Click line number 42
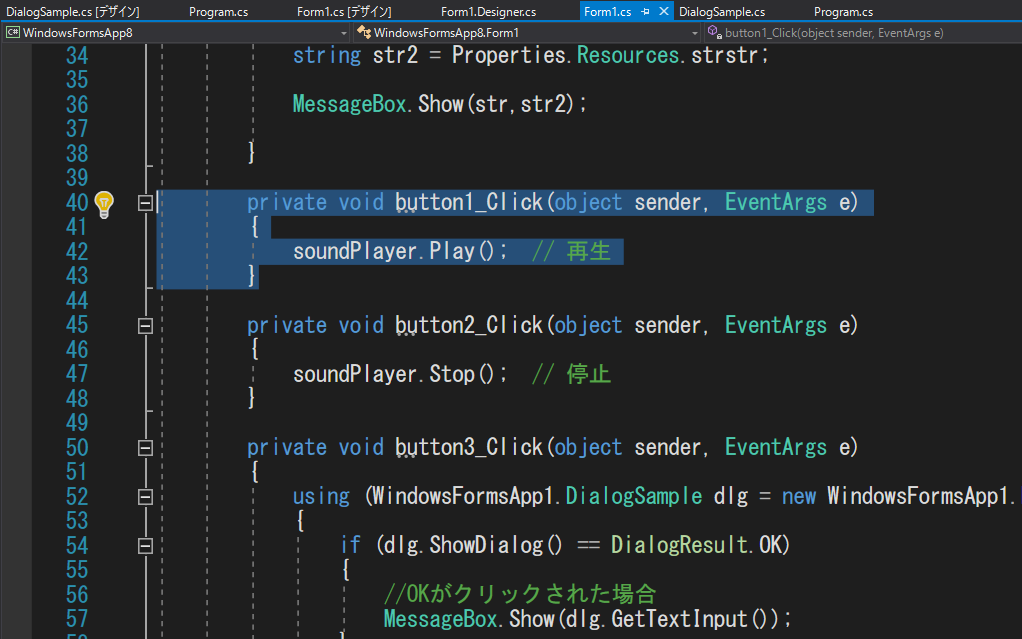Screen dimensions: 1022x639 point(77,252)
